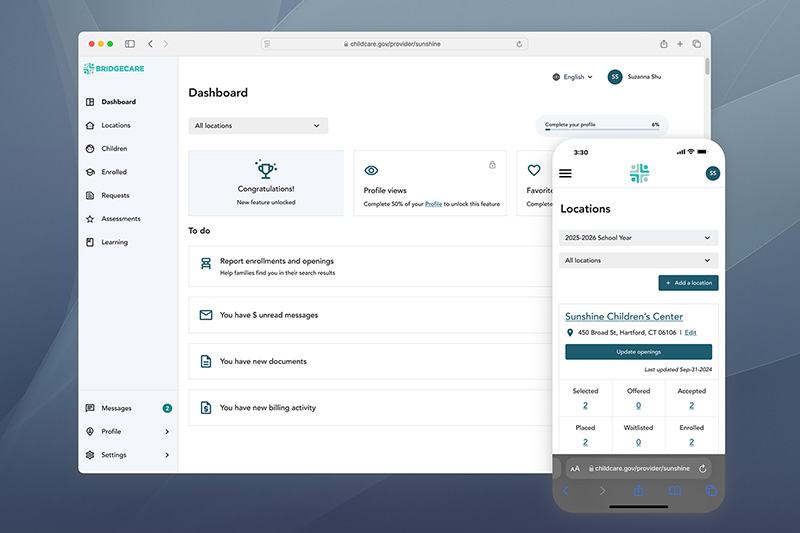
Task: Click the BridgeCare logo in sidebar
Action: [112, 69]
